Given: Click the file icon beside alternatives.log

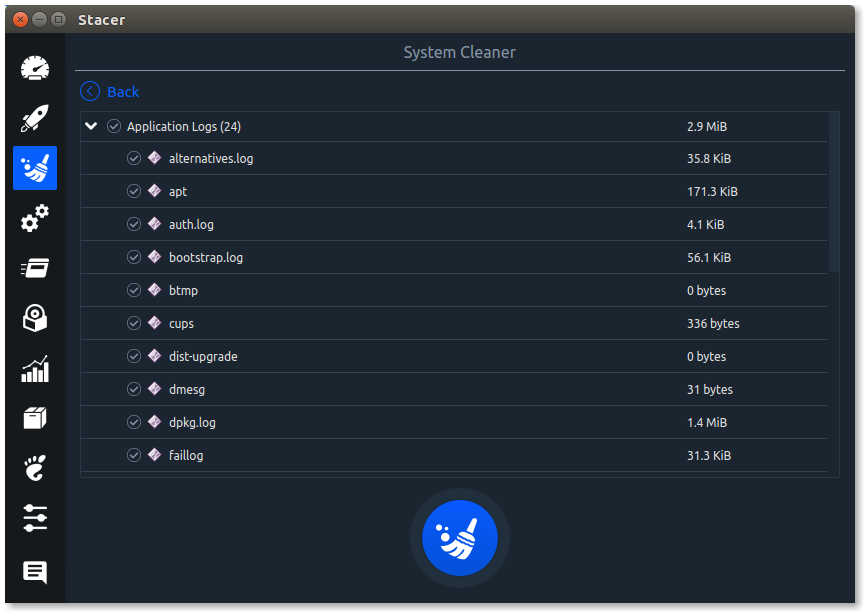Looking at the screenshot, I should click(x=155, y=158).
